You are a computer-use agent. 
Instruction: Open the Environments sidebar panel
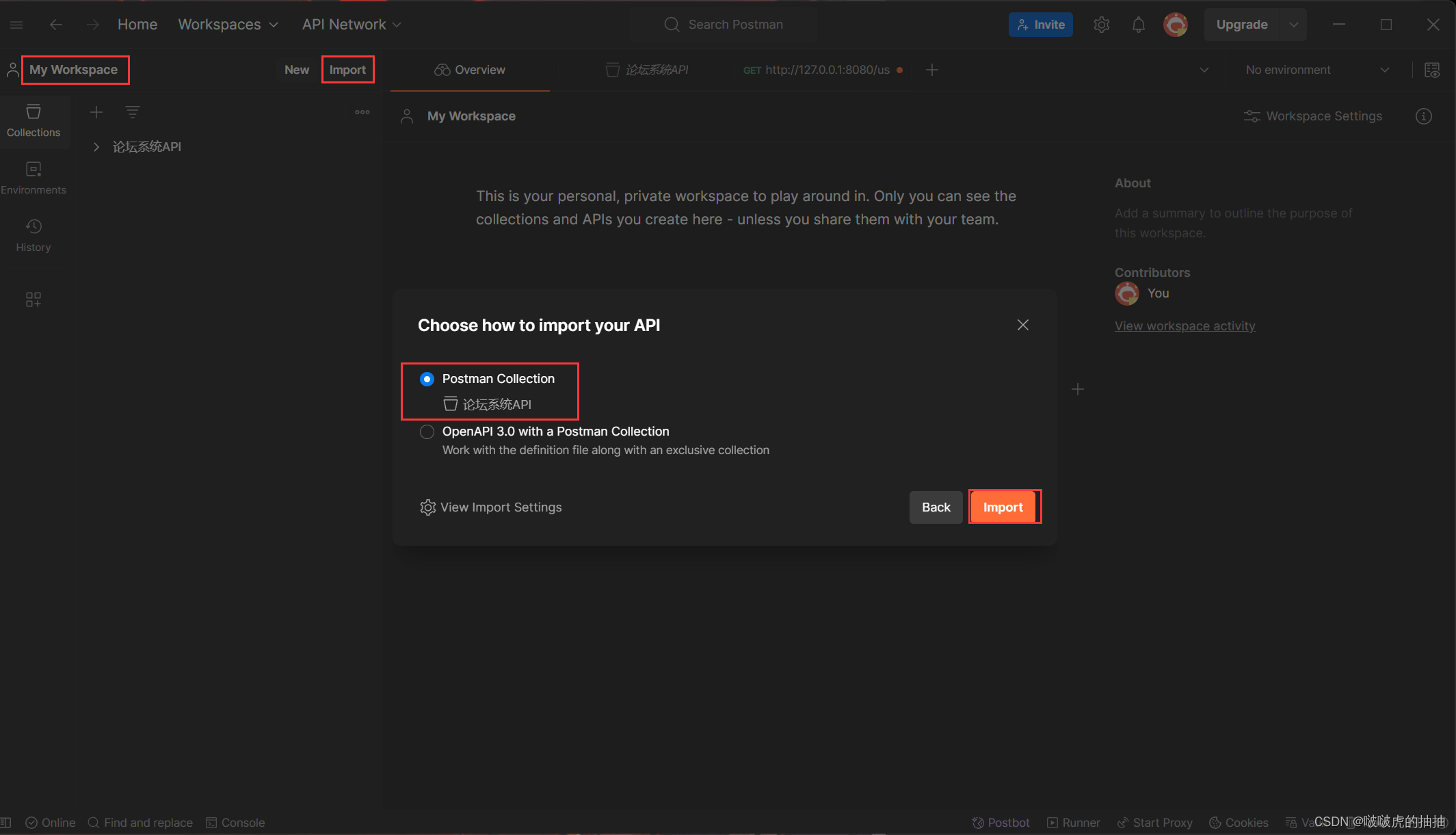(34, 178)
